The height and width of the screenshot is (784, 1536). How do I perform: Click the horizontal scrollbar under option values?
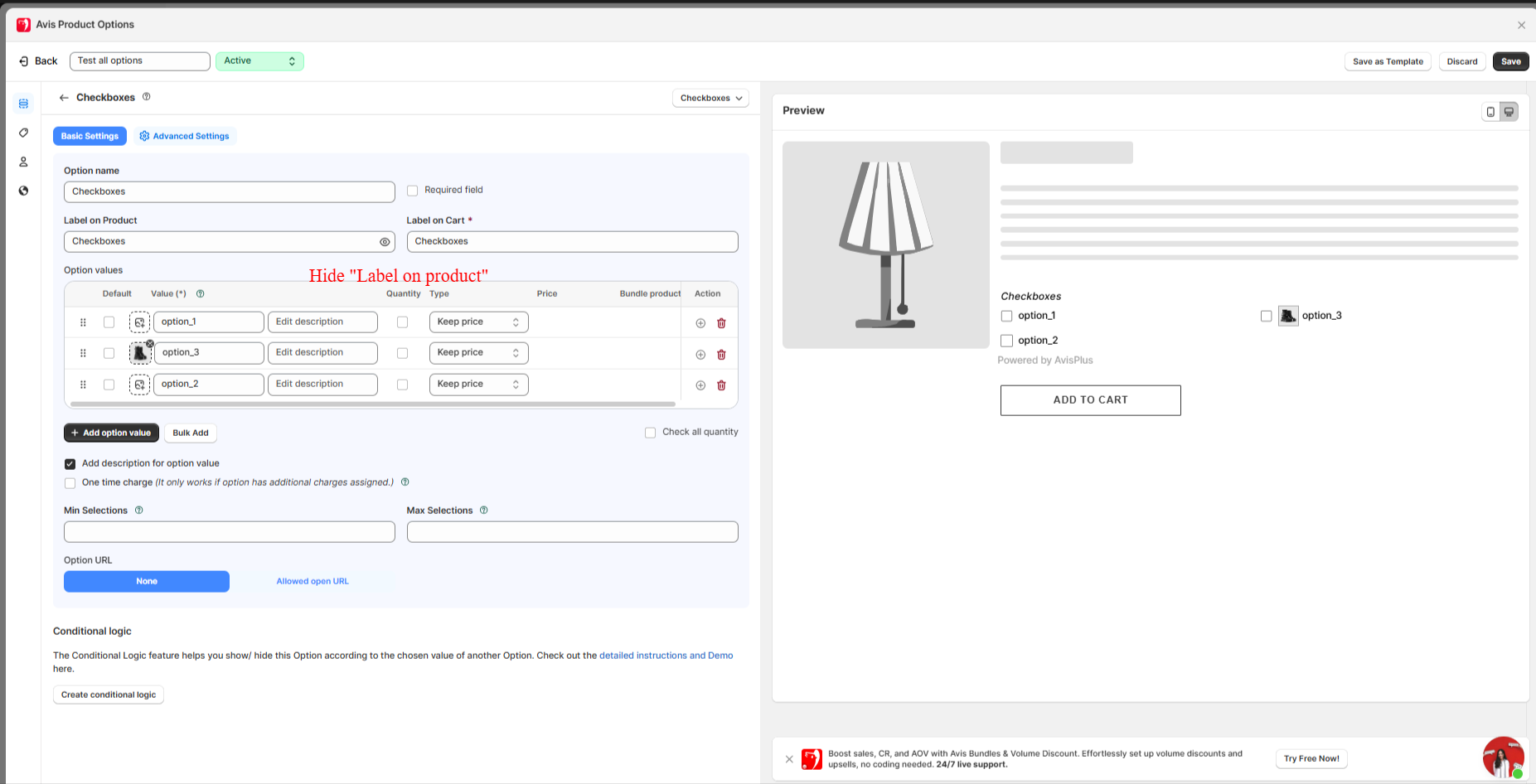coord(373,404)
